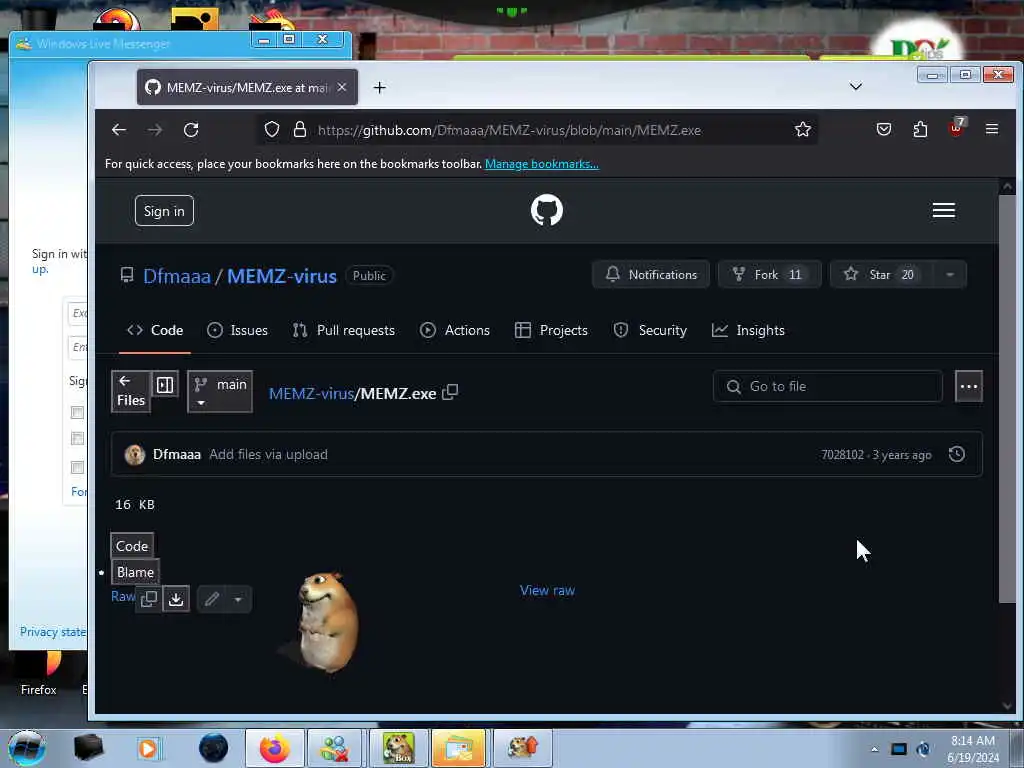Open the list all tabs chevron

pos(856,86)
